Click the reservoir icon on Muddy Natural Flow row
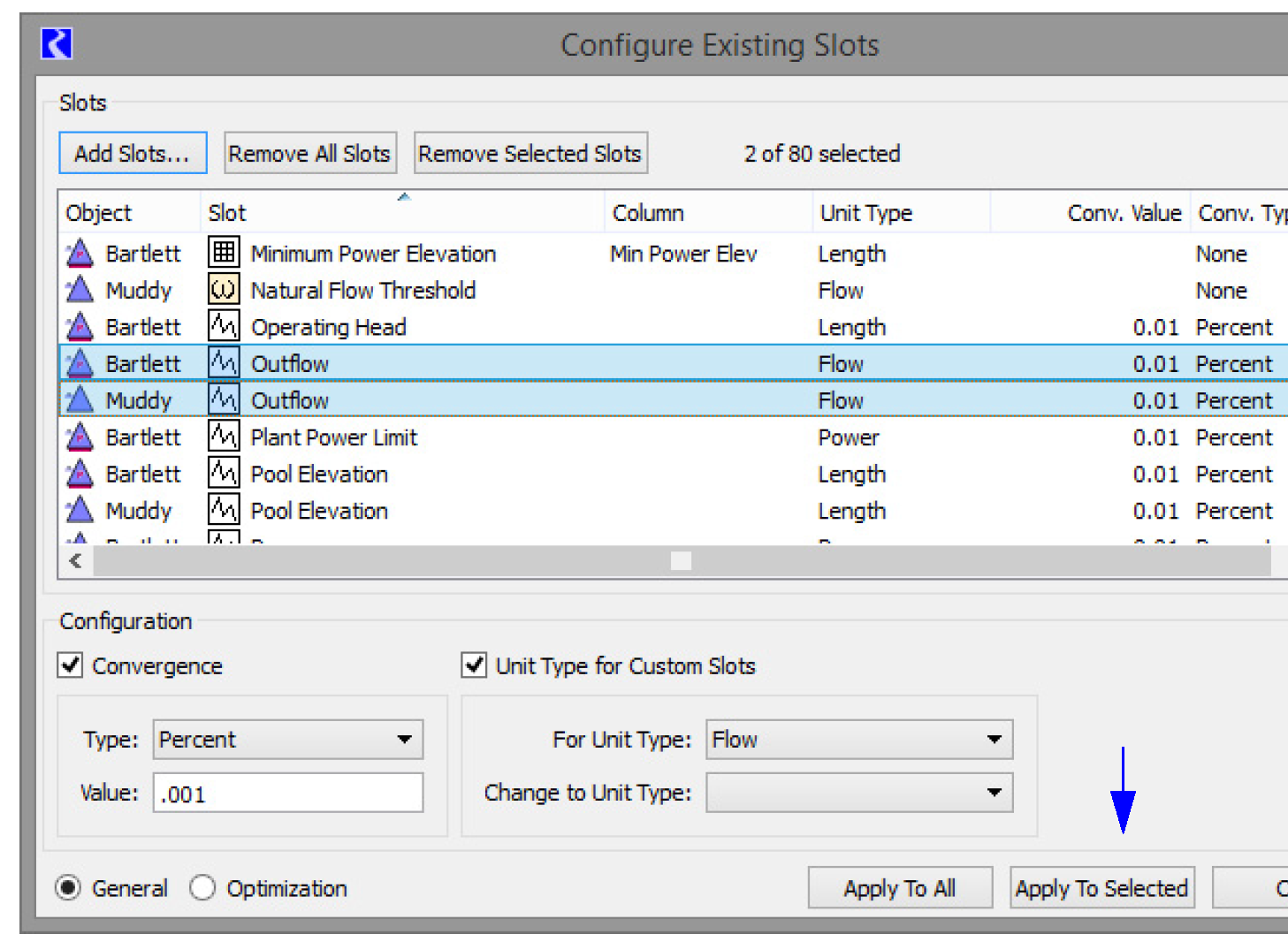Screen dimensions: 1288x942 pos(80,290)
